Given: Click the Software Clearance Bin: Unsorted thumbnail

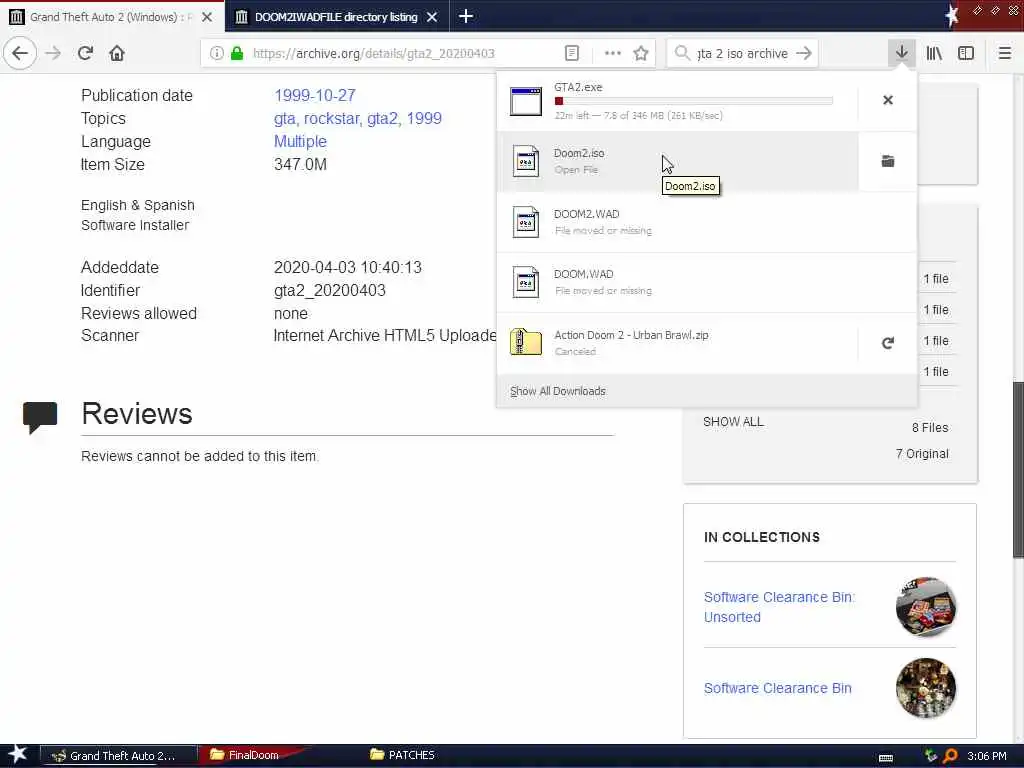Looking at the screenshot, I should point(925,607).
